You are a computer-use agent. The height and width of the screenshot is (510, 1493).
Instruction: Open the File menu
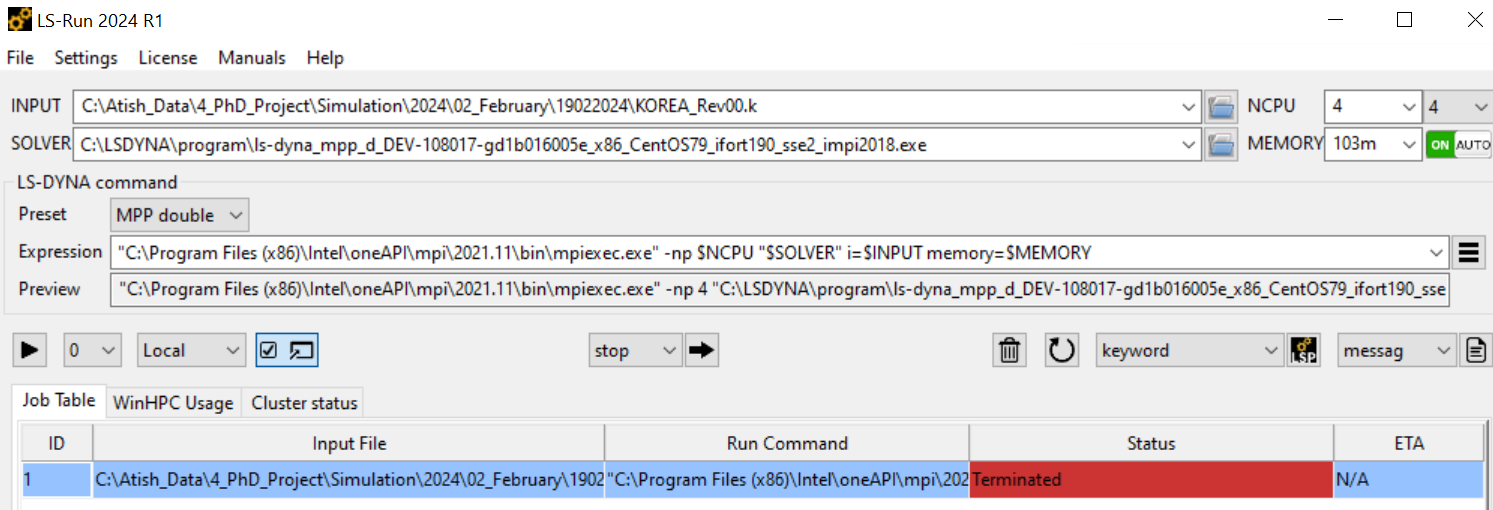click(20, 58)
